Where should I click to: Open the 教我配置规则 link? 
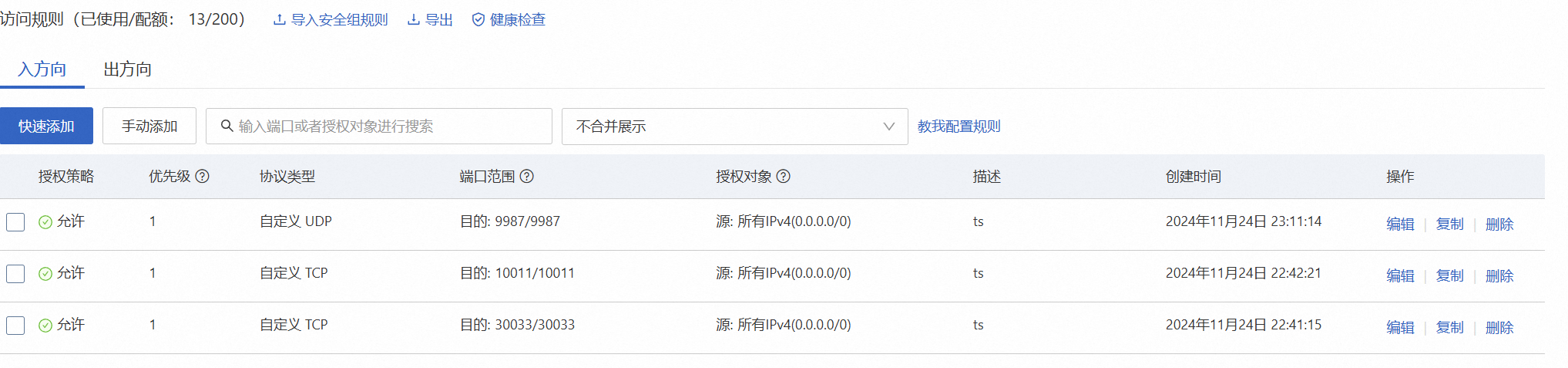tap(959, 127)
